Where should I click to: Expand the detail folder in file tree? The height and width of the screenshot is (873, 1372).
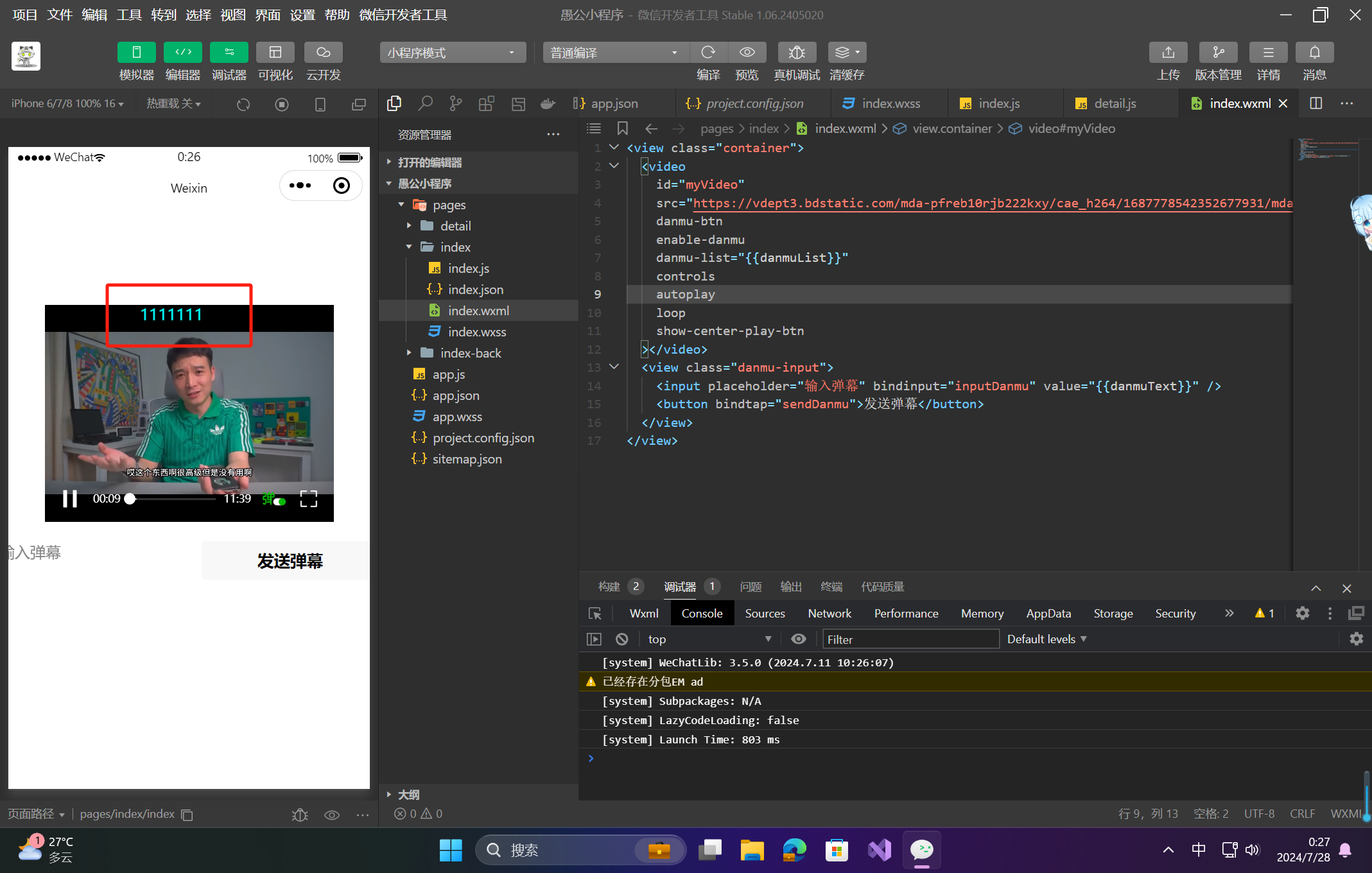point(455,226)
